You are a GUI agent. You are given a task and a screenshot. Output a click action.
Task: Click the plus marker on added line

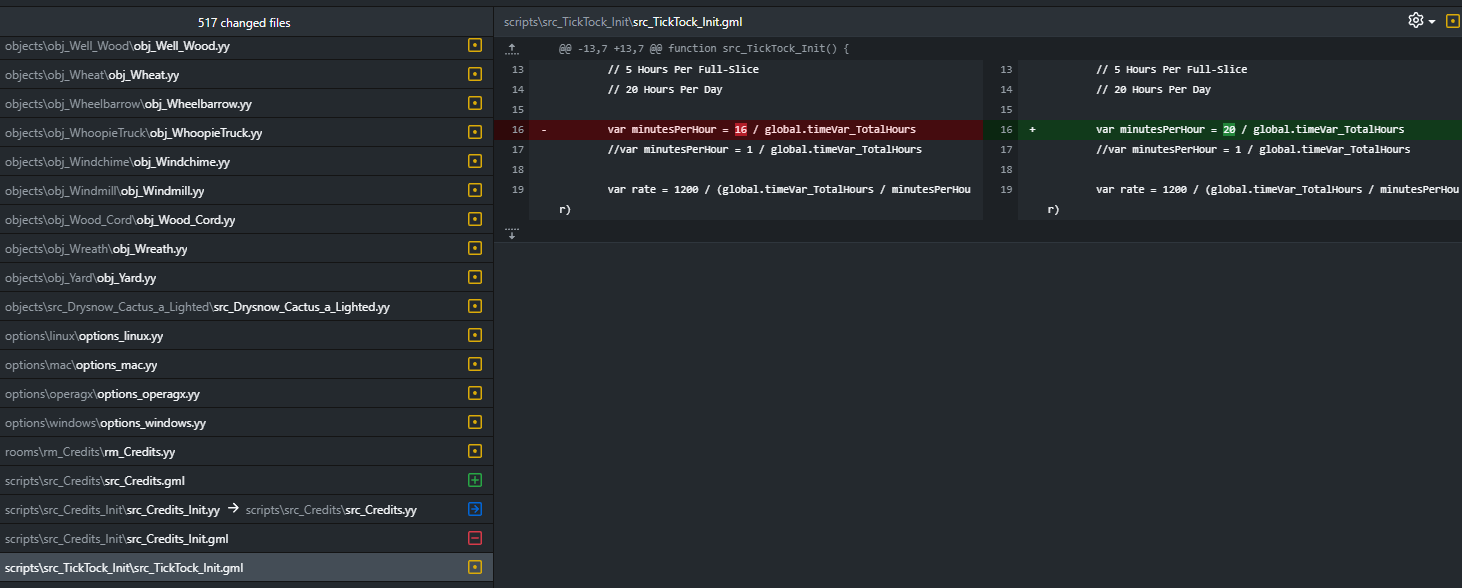click(x=1032, y=129)
